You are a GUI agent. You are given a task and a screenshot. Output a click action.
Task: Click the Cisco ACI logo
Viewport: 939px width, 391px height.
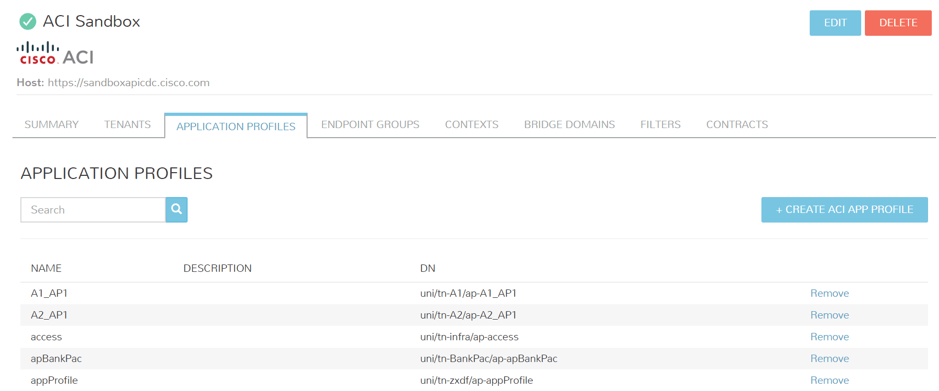click(55, 53)
